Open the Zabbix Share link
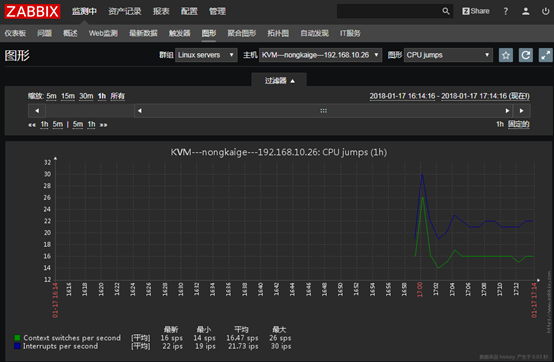 [x=476, y=11]
